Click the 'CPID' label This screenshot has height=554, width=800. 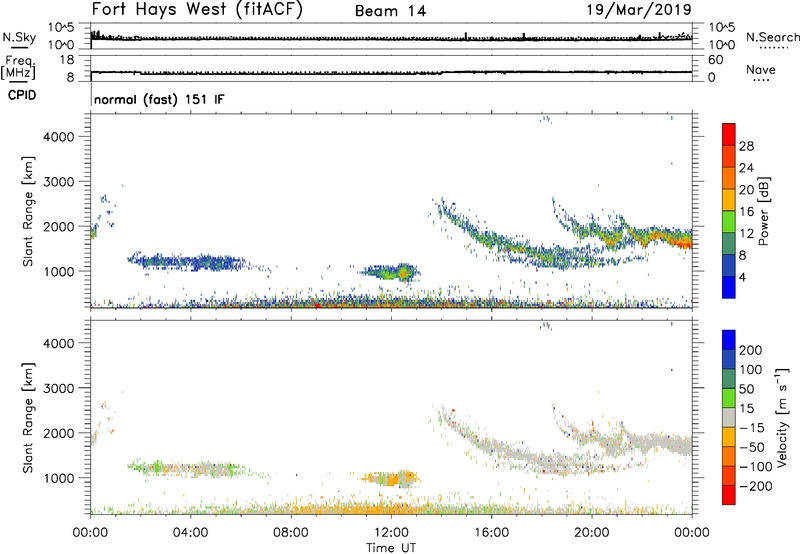point(22,95)
